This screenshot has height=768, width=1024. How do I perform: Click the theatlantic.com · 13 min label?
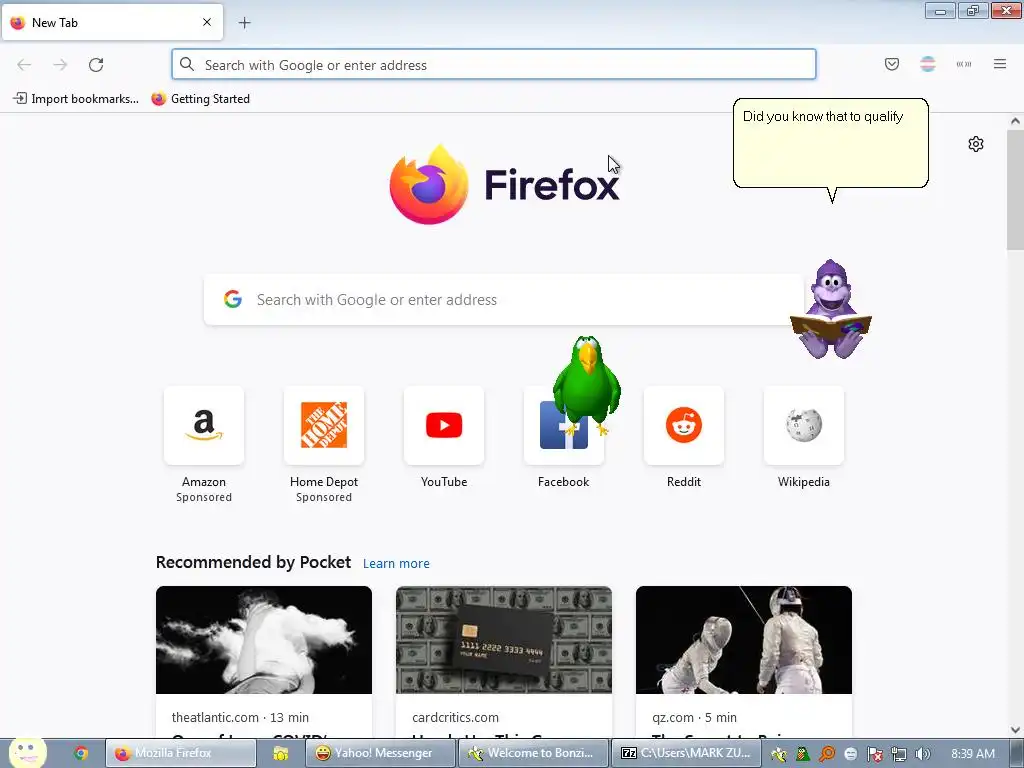point(240,717)
